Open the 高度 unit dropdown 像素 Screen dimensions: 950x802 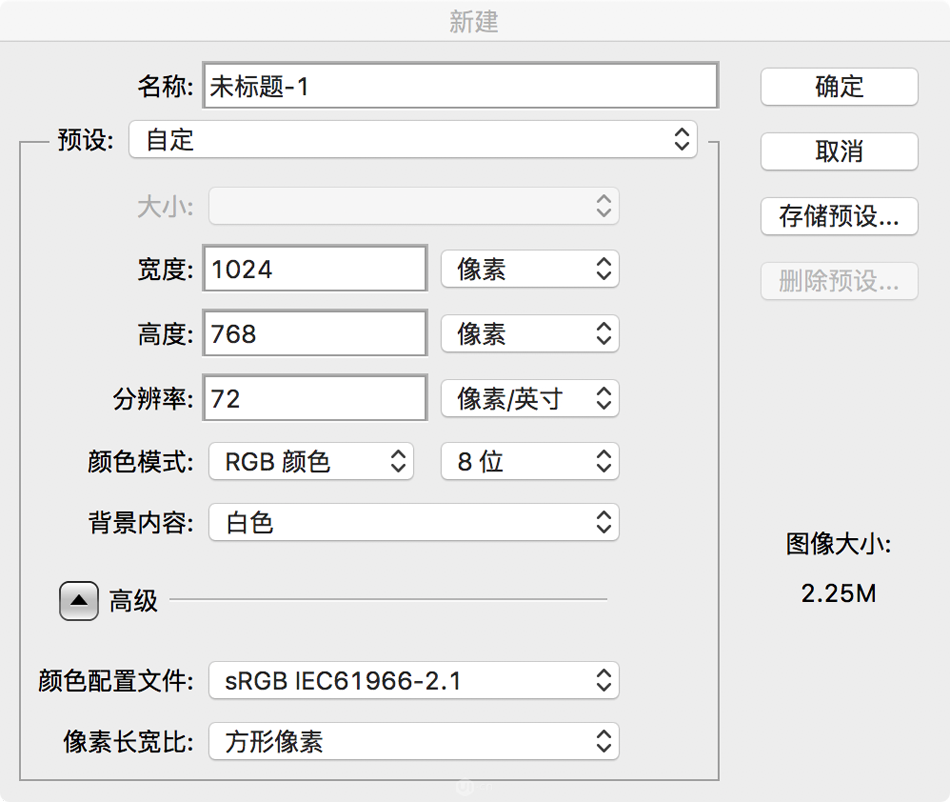point(530,333)
